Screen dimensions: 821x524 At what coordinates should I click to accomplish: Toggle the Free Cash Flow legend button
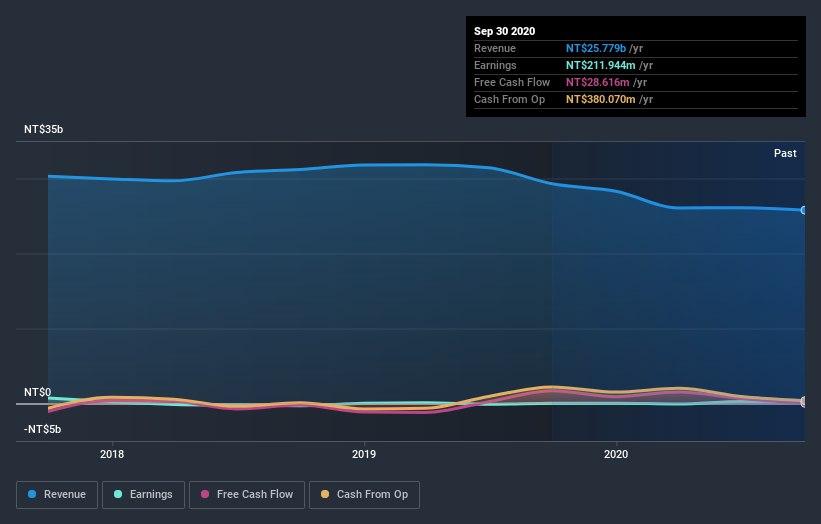click(247, 495)
